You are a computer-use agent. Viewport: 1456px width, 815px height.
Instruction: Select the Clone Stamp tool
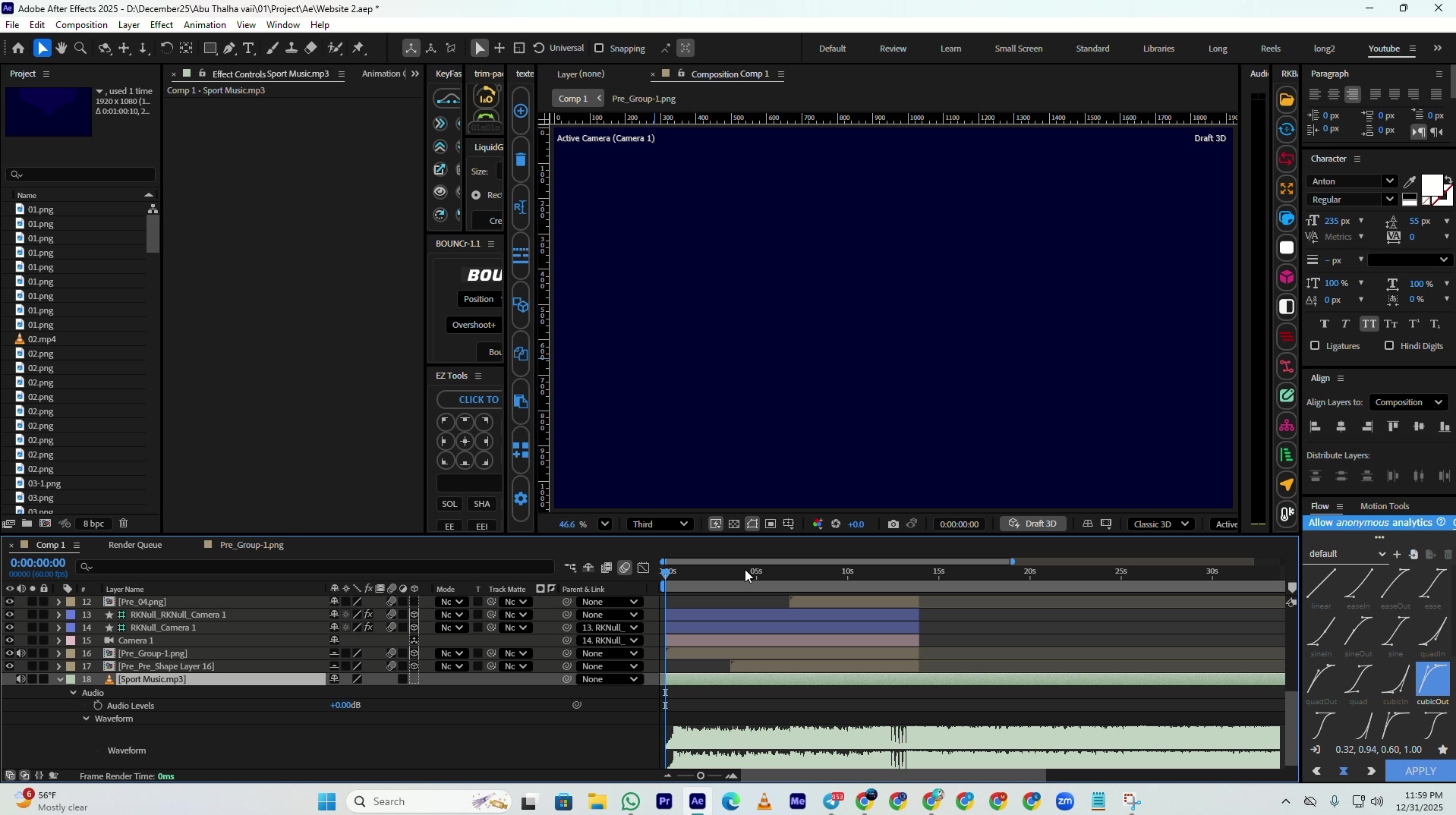(292, 49)
